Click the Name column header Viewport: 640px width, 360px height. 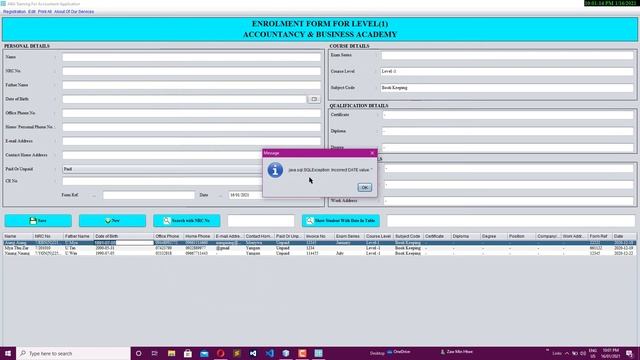click(x=18, y=236)
